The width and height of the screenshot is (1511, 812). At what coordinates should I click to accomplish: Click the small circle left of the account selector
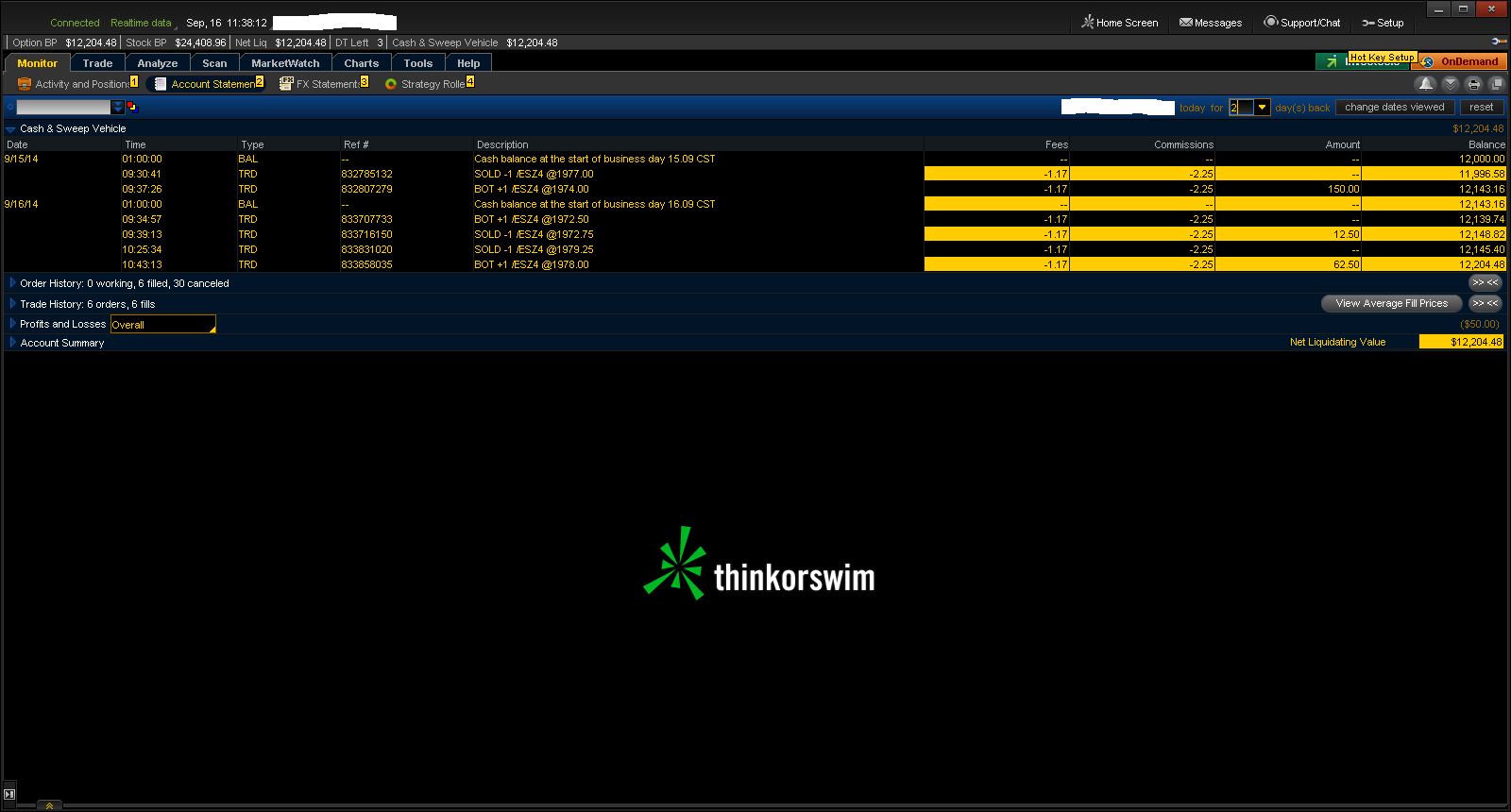coord(10,107)
